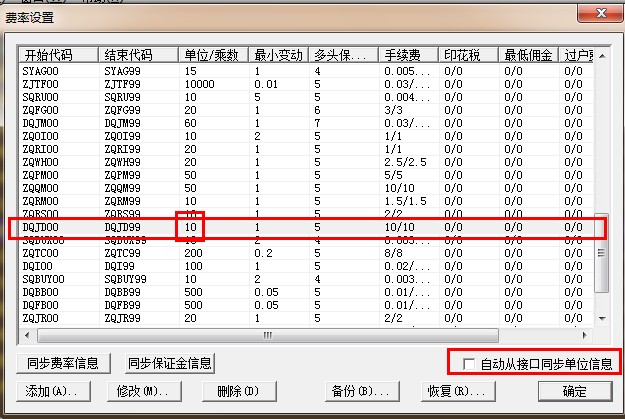This screenshot has height=419, width=625.
Task: Sort by 手续费 column header
Action: [409, 55]
